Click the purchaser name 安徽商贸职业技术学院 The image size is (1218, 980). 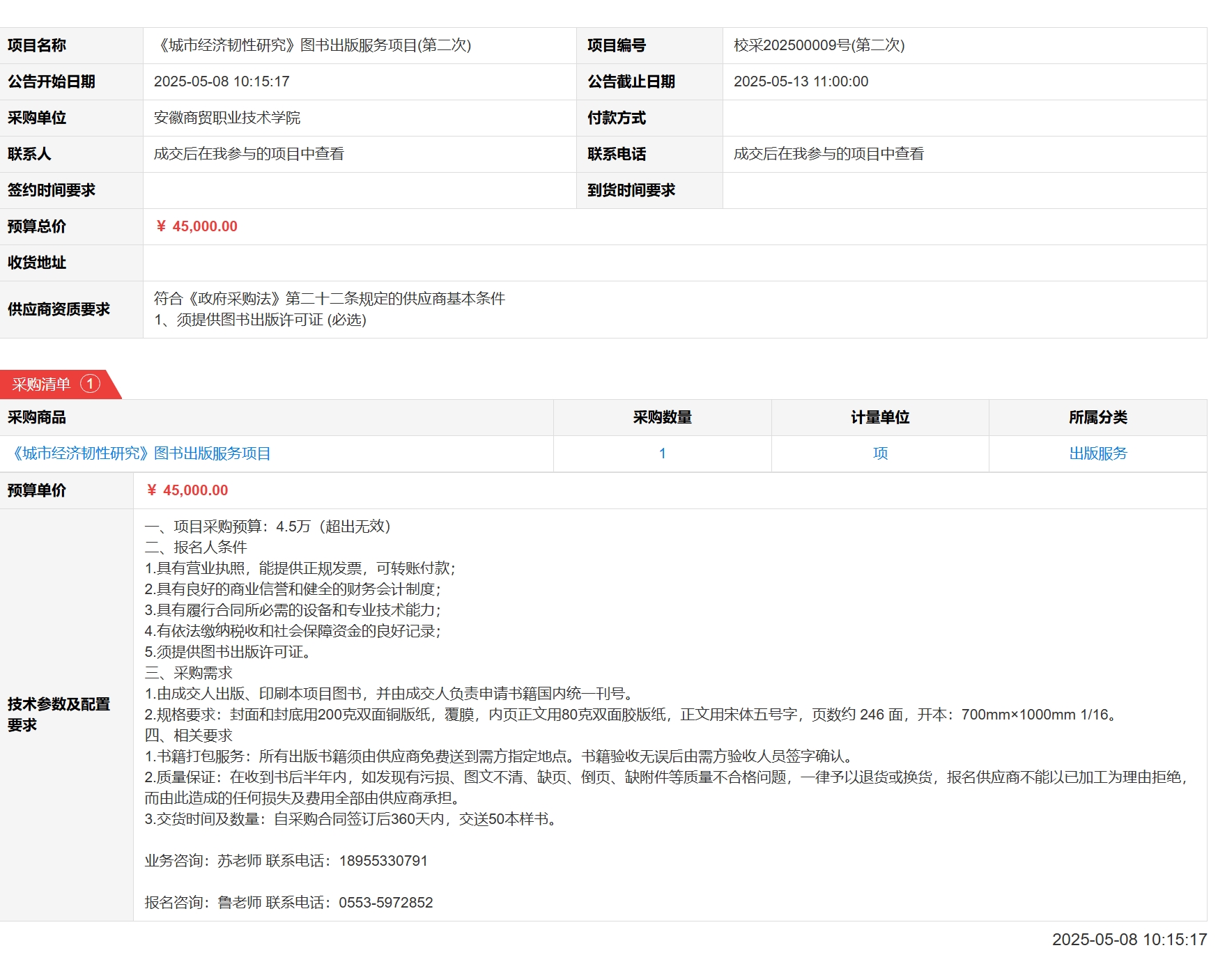[227, 118]
